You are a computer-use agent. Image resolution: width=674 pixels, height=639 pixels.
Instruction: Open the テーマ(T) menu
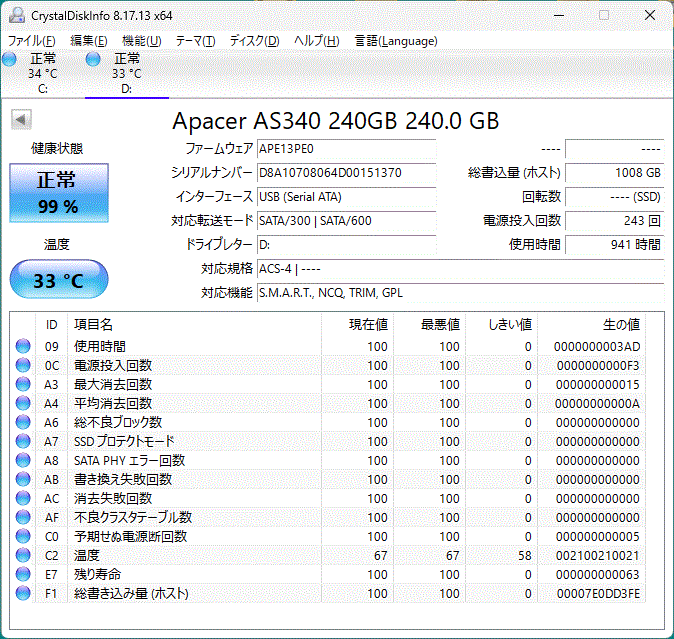[x=196, y=41]
